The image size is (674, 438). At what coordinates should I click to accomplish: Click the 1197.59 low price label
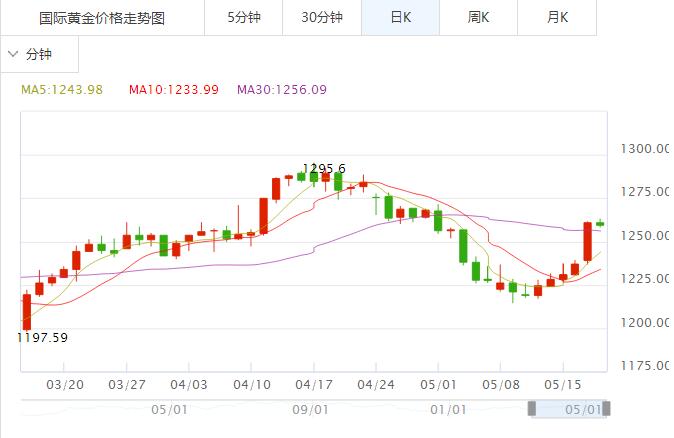click(x=42, y=337)
